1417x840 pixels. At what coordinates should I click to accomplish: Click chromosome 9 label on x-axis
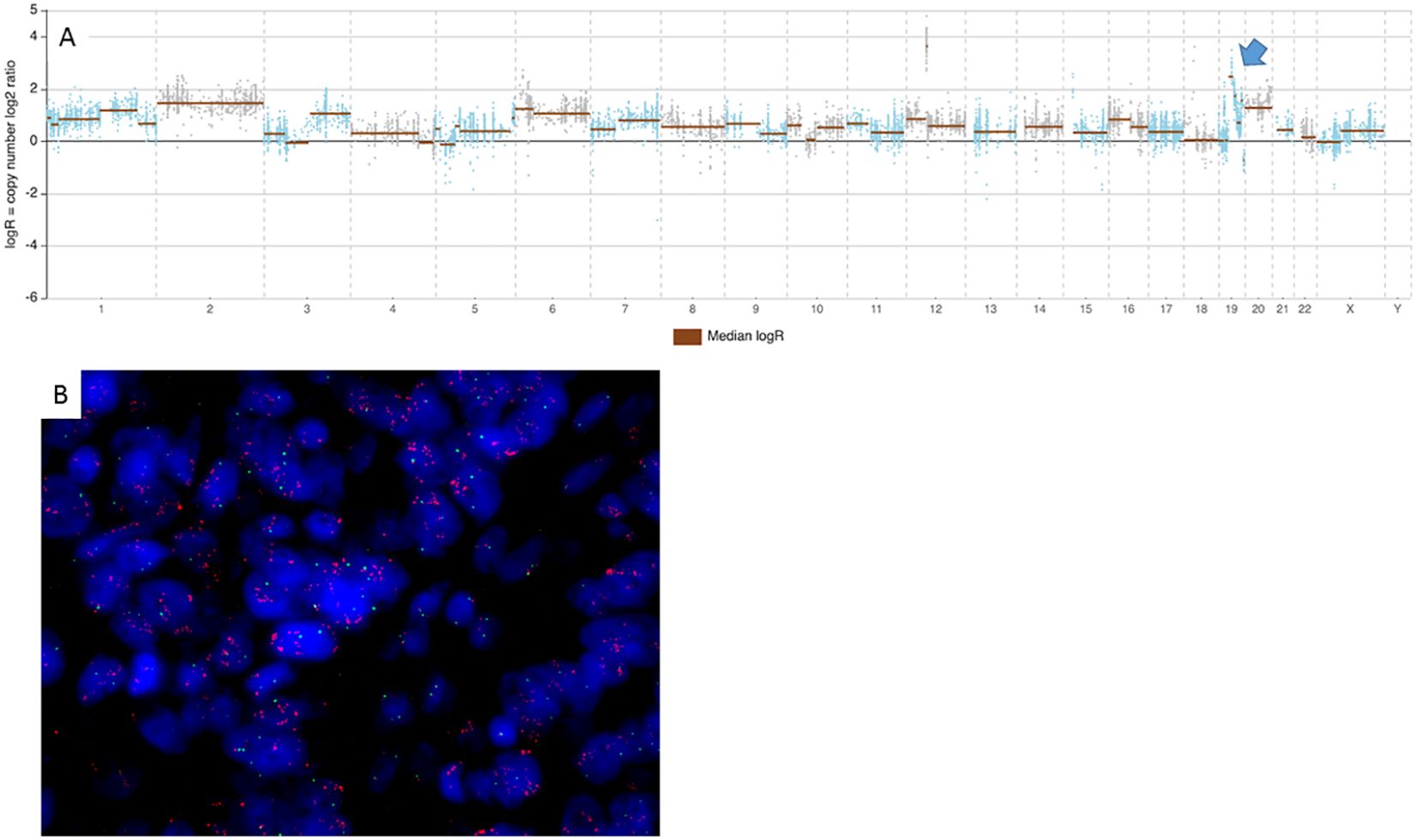(x=756, y=309)
